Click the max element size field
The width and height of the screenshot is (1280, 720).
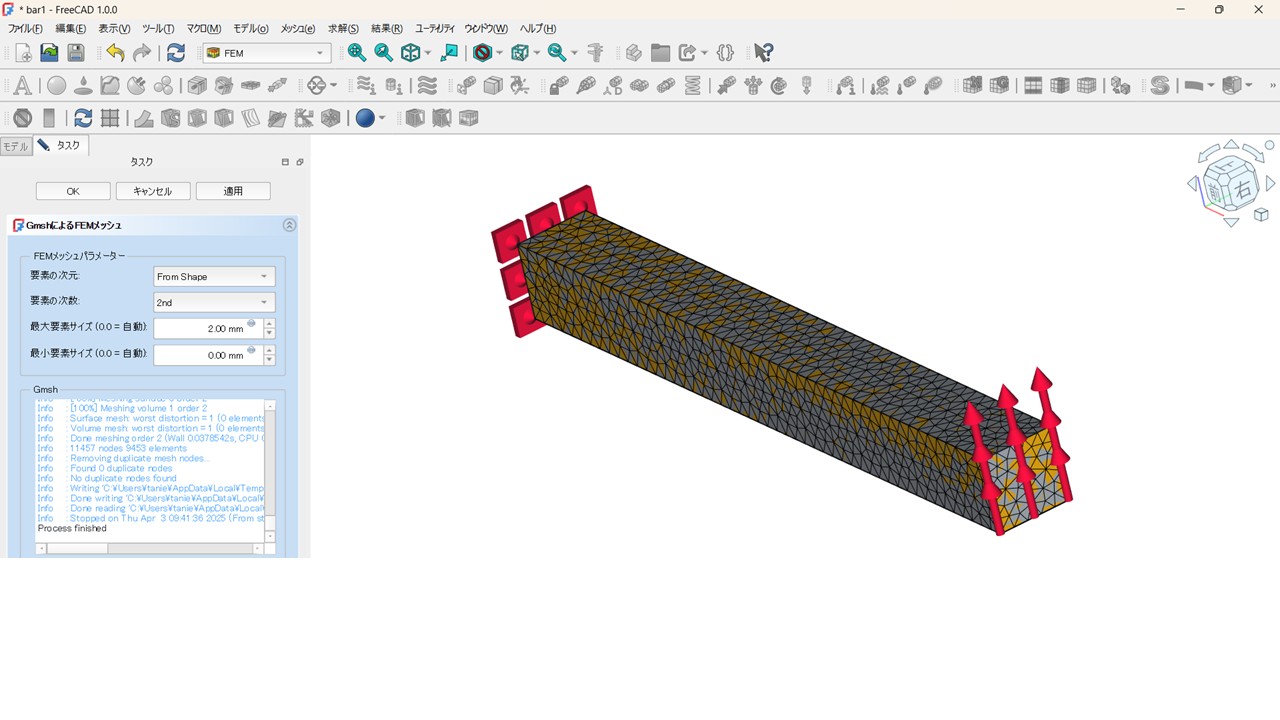[208, 329]
